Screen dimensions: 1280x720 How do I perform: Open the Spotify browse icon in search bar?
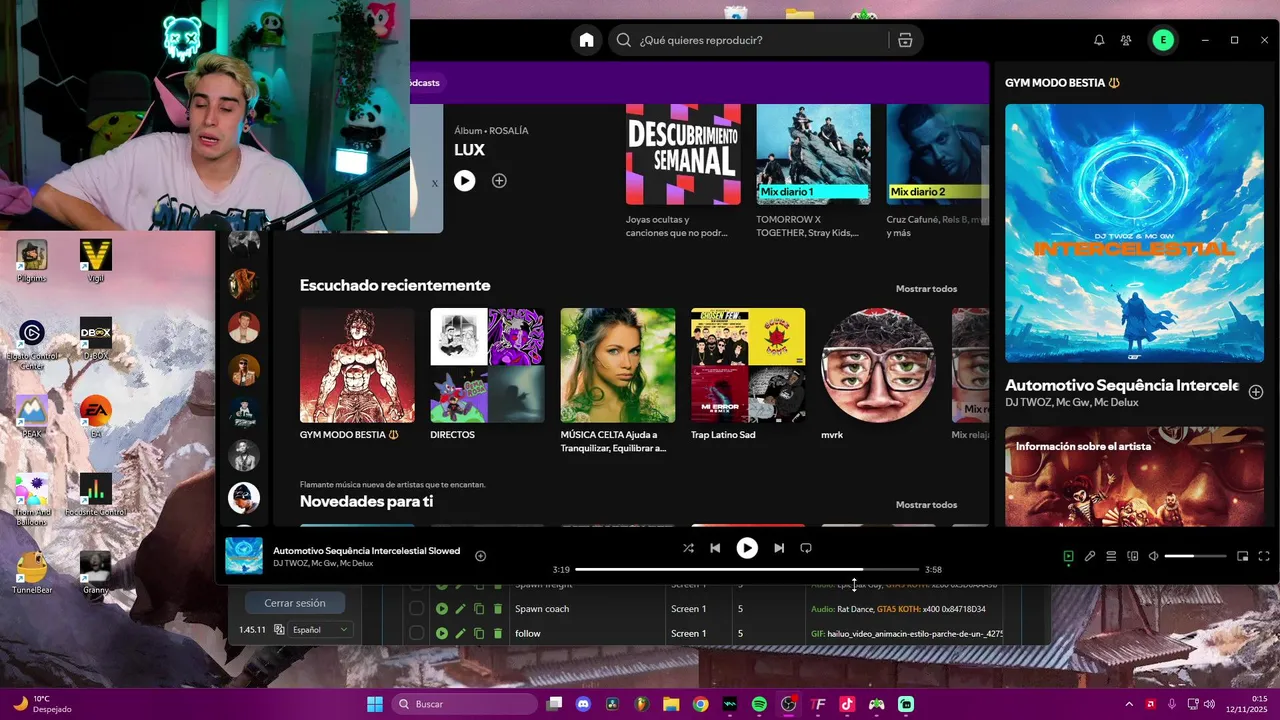pos(905,40)
